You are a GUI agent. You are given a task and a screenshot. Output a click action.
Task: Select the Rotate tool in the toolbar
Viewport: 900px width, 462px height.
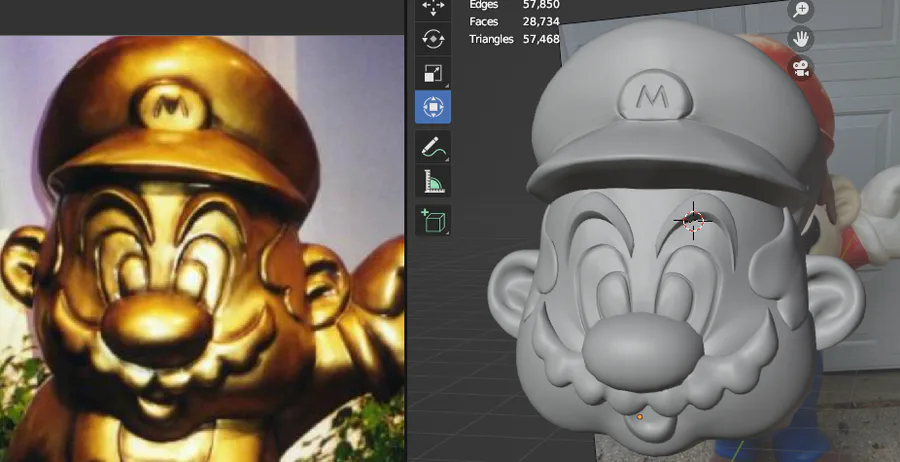point(433,39)
